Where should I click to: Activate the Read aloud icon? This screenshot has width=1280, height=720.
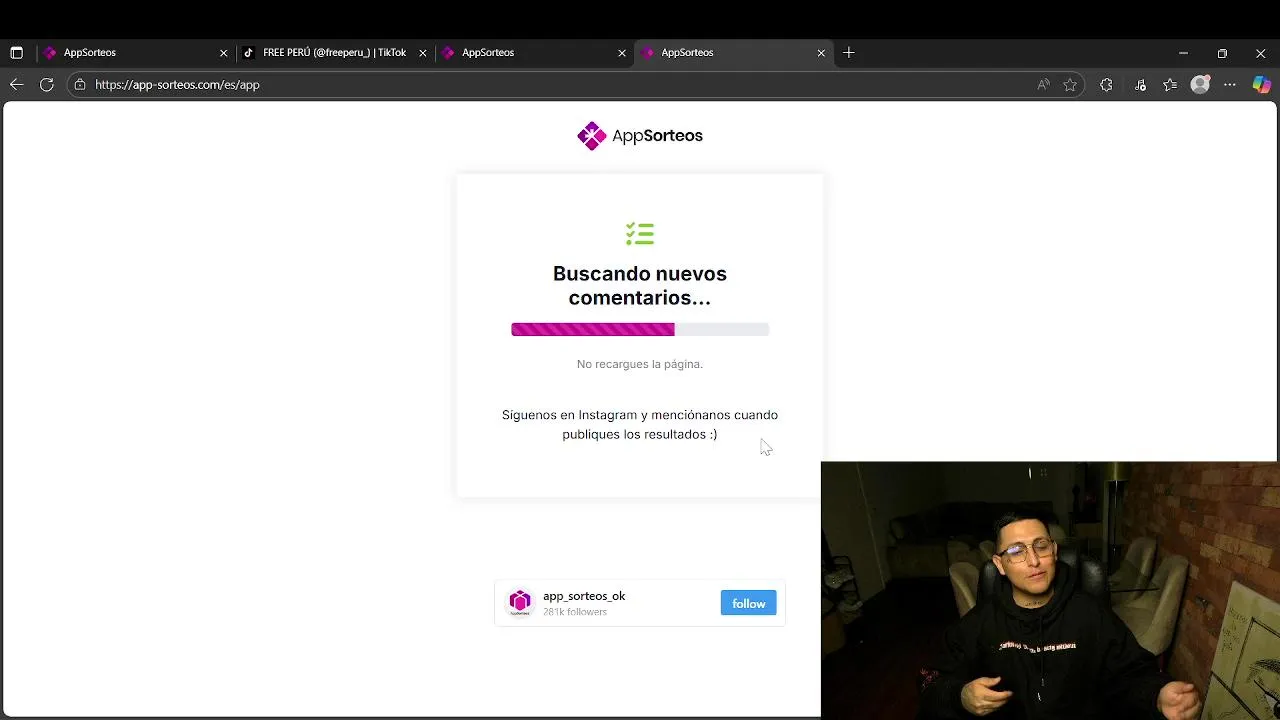coord(1043,85)
